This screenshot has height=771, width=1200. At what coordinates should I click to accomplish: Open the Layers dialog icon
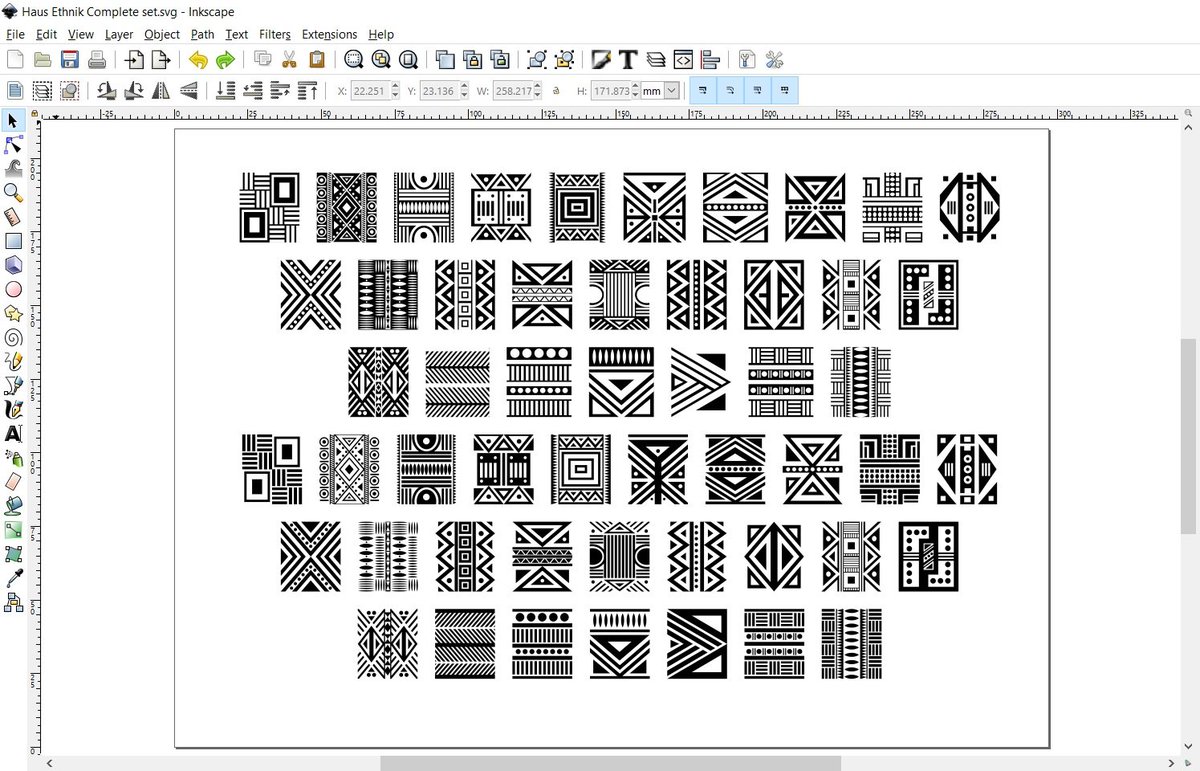tap(656, 60)
